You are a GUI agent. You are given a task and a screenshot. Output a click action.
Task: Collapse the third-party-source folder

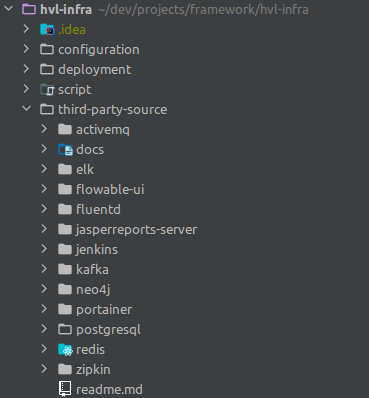point(26,109)
